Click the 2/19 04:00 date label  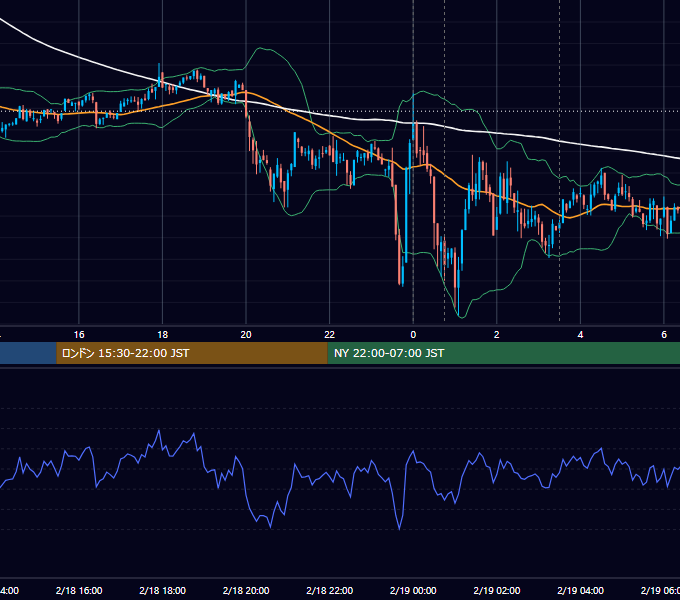[580, 590]
